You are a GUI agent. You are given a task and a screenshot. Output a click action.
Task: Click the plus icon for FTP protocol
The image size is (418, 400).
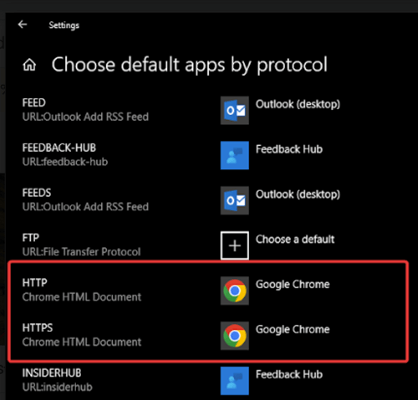pyautogui.click(x=234, y=246)
